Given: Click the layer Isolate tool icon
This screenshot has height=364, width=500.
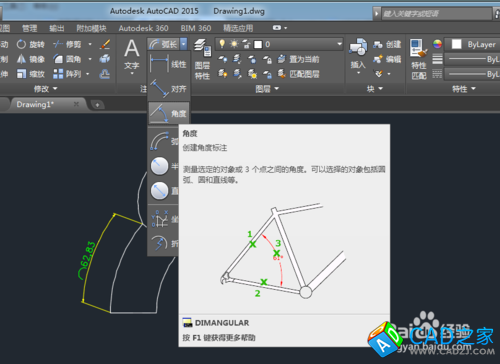Looking at the screenshot, I should (237, 59).
